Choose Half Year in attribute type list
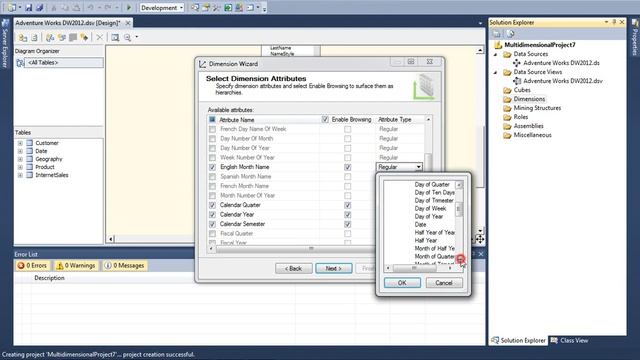640x360 pixels. (x=426, y=240)
